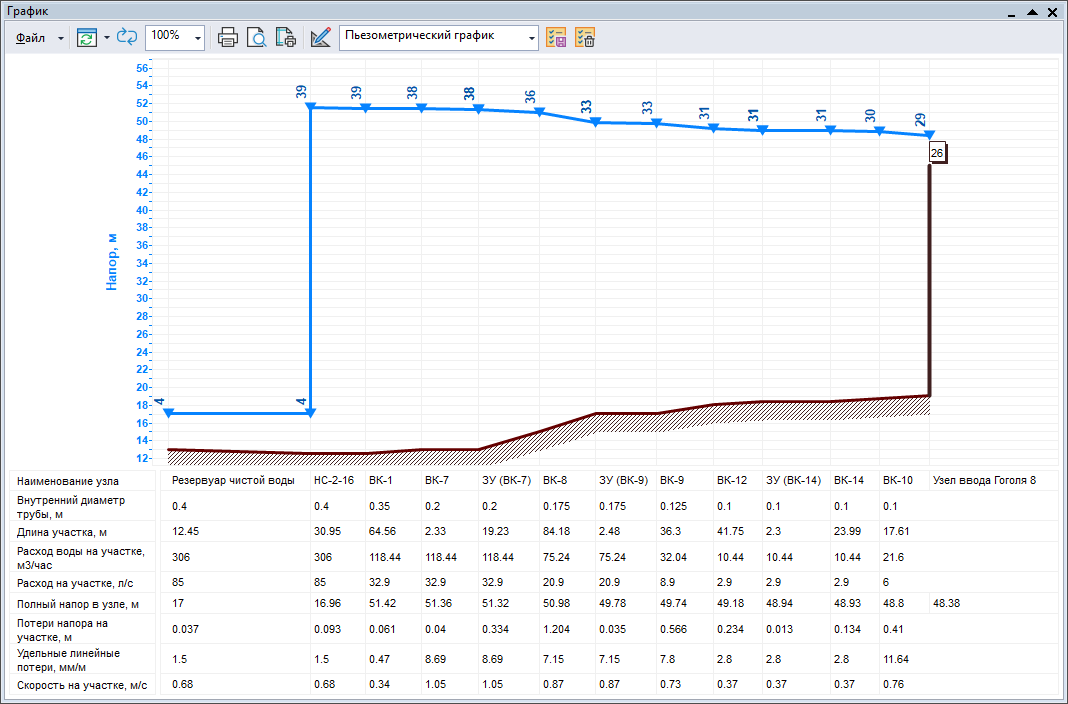Expand the Пьезометрический график dropdown

coord(531,38)
